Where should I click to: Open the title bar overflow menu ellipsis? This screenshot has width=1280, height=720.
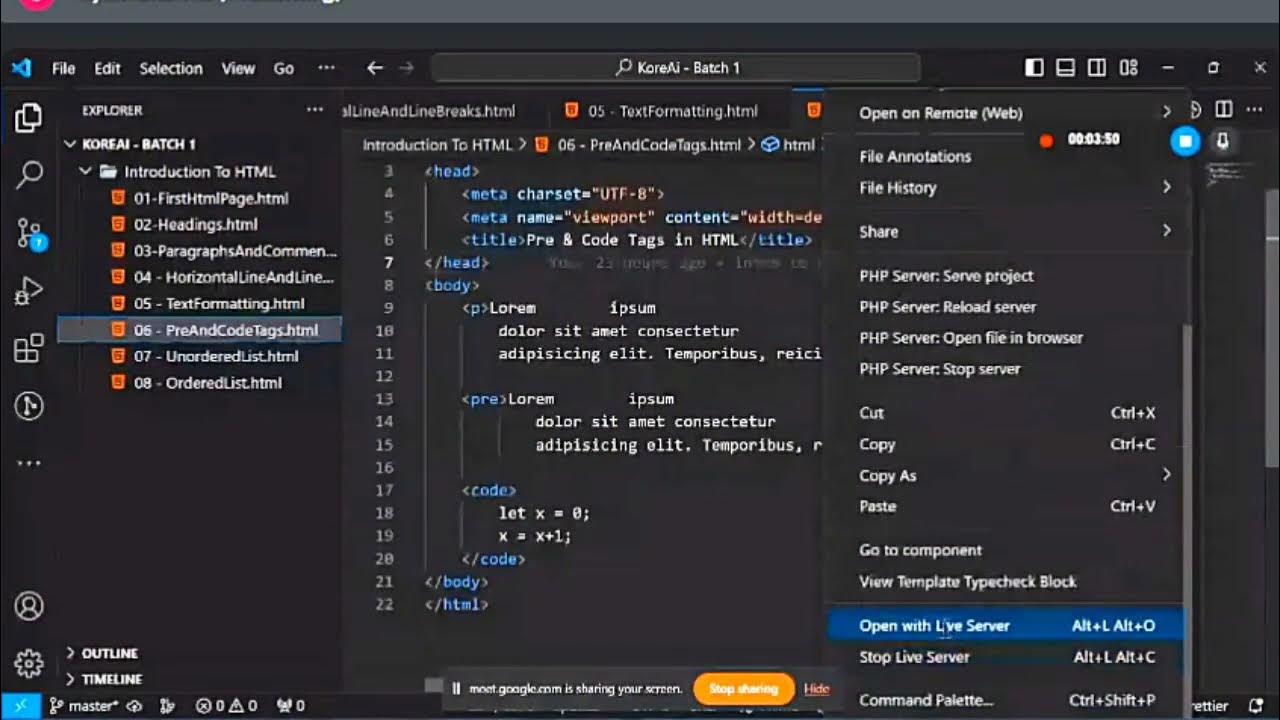[x=326, y=68]
